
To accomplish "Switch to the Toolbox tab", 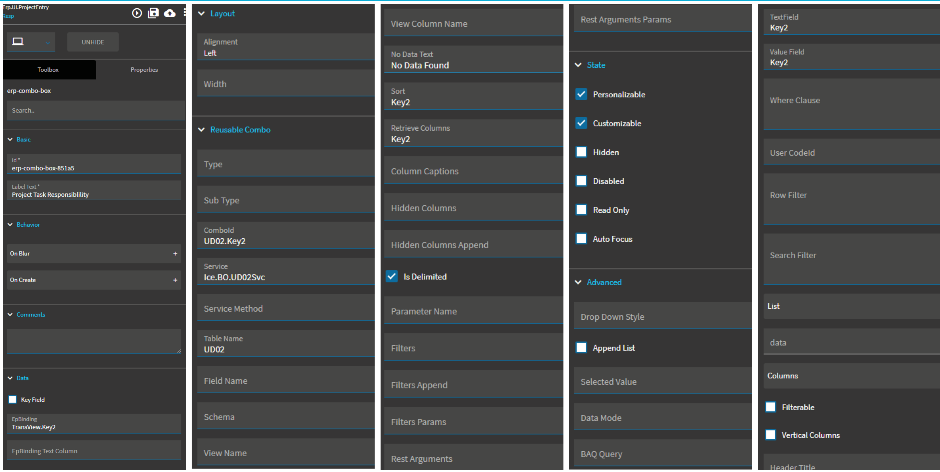I will (48, 70).
